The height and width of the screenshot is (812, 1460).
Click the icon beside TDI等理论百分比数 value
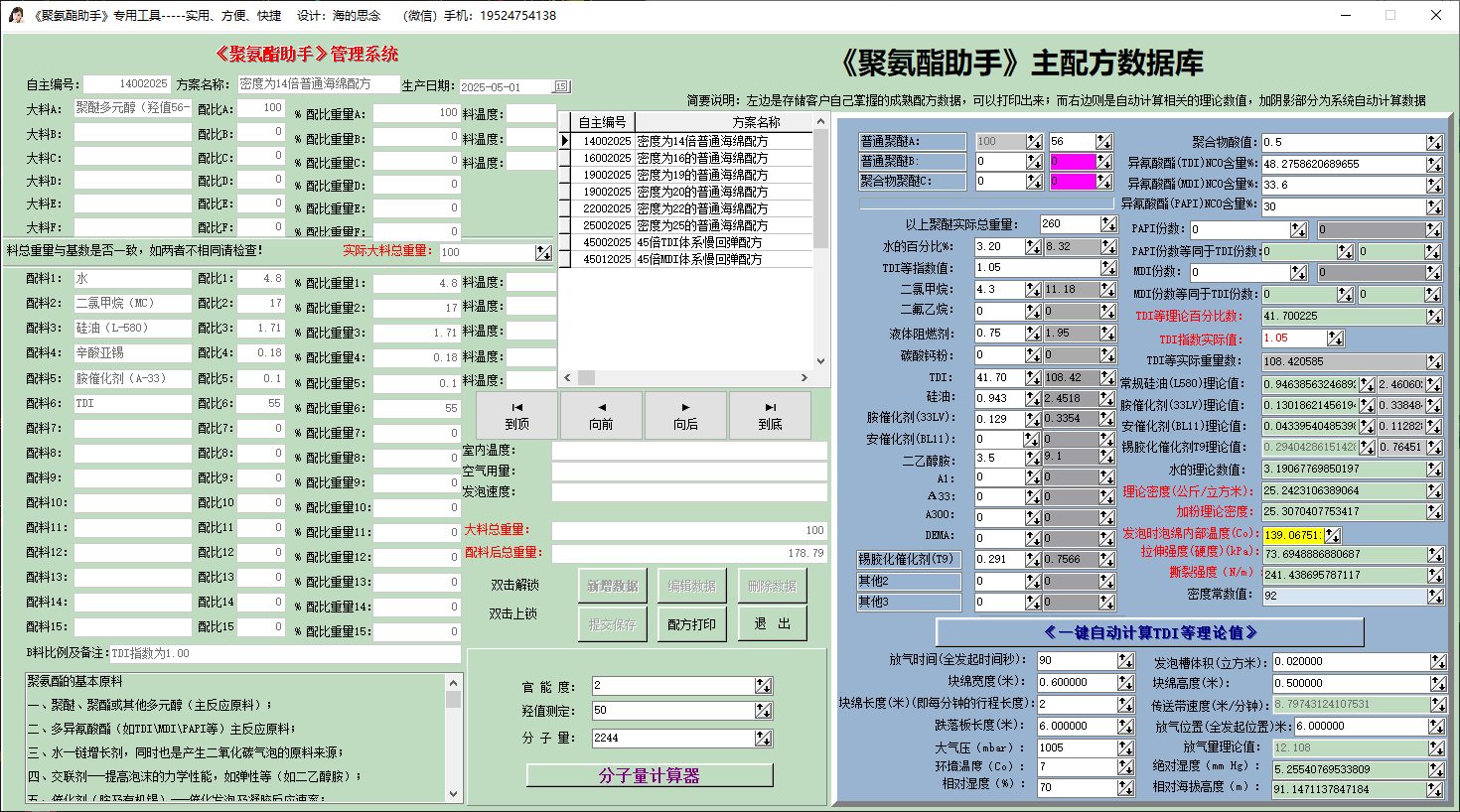[x=1434, y=317]
